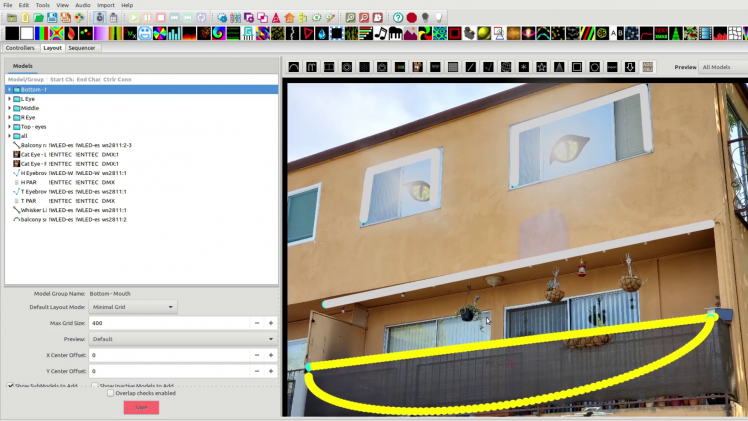
Task: Click the download arrow model icon
Action: (630, 67)
